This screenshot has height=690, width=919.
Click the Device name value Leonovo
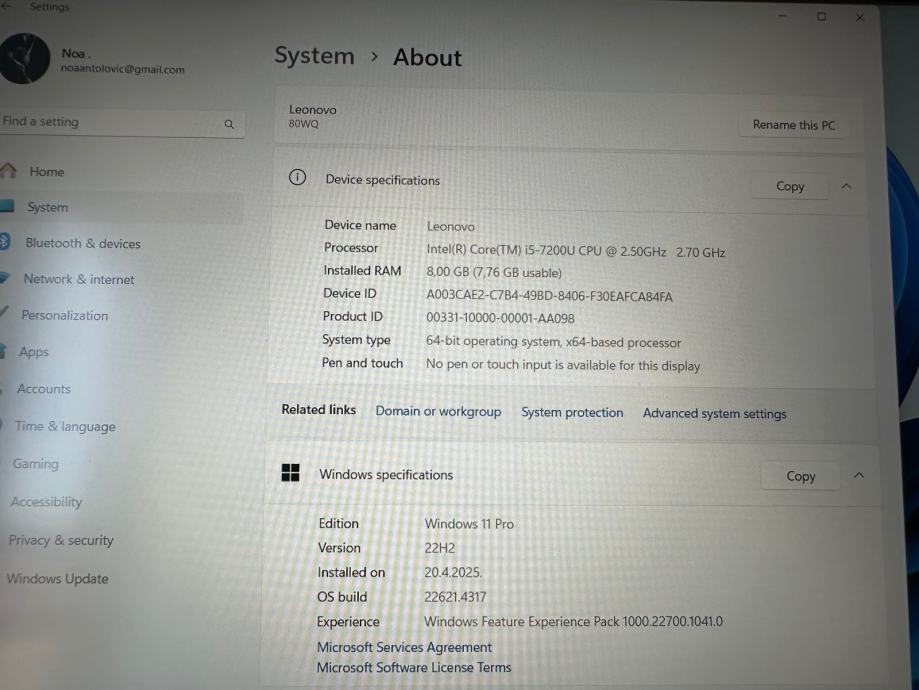[x=451, y=226]
